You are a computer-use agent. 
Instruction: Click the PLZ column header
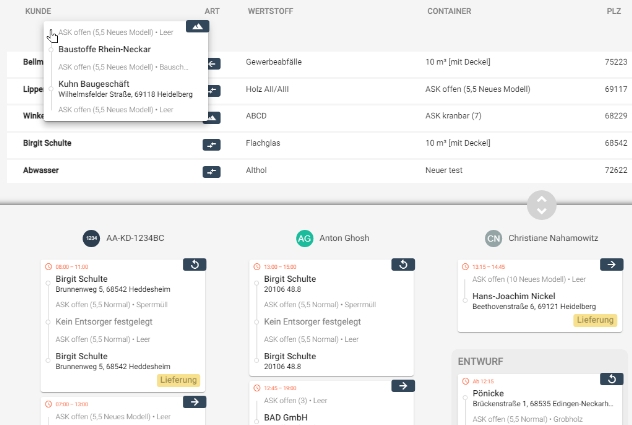[614, 11]
